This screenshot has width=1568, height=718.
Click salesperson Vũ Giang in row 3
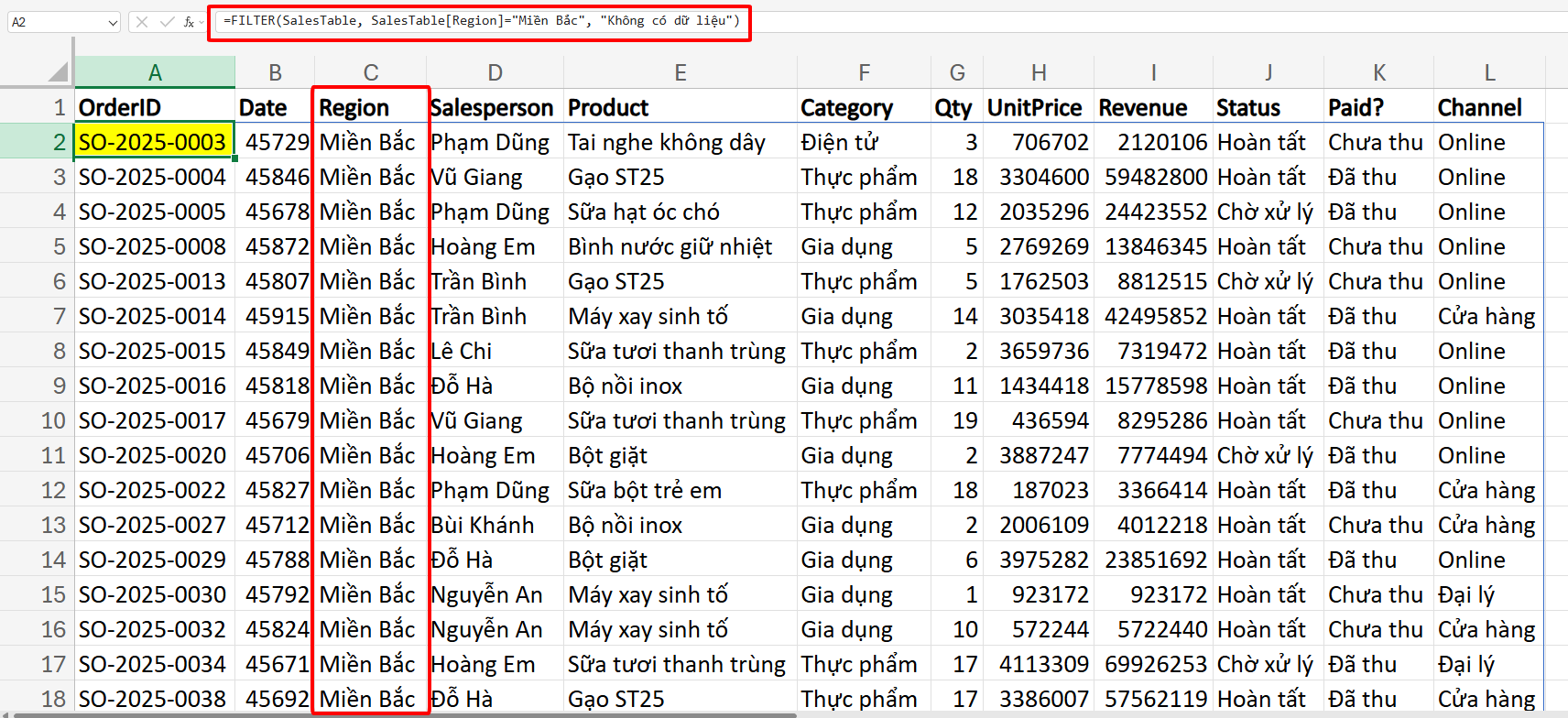click(495, 177)
